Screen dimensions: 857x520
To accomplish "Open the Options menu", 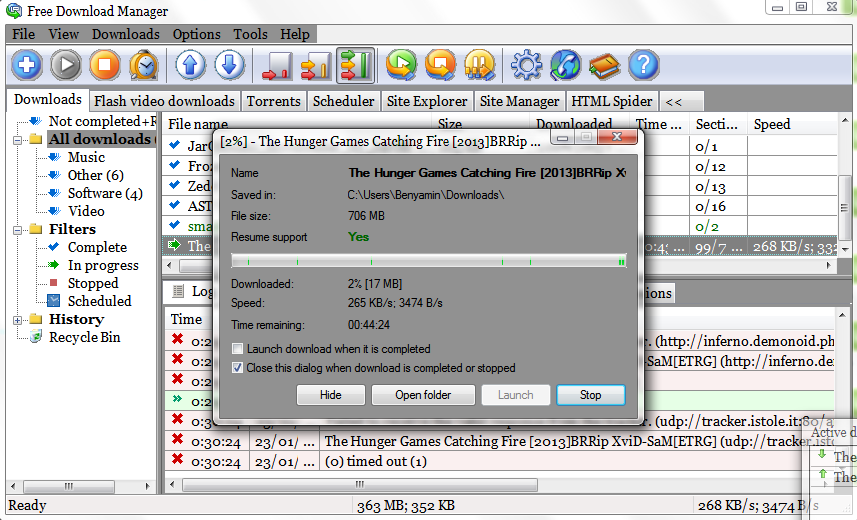I will tap(197, 34).
